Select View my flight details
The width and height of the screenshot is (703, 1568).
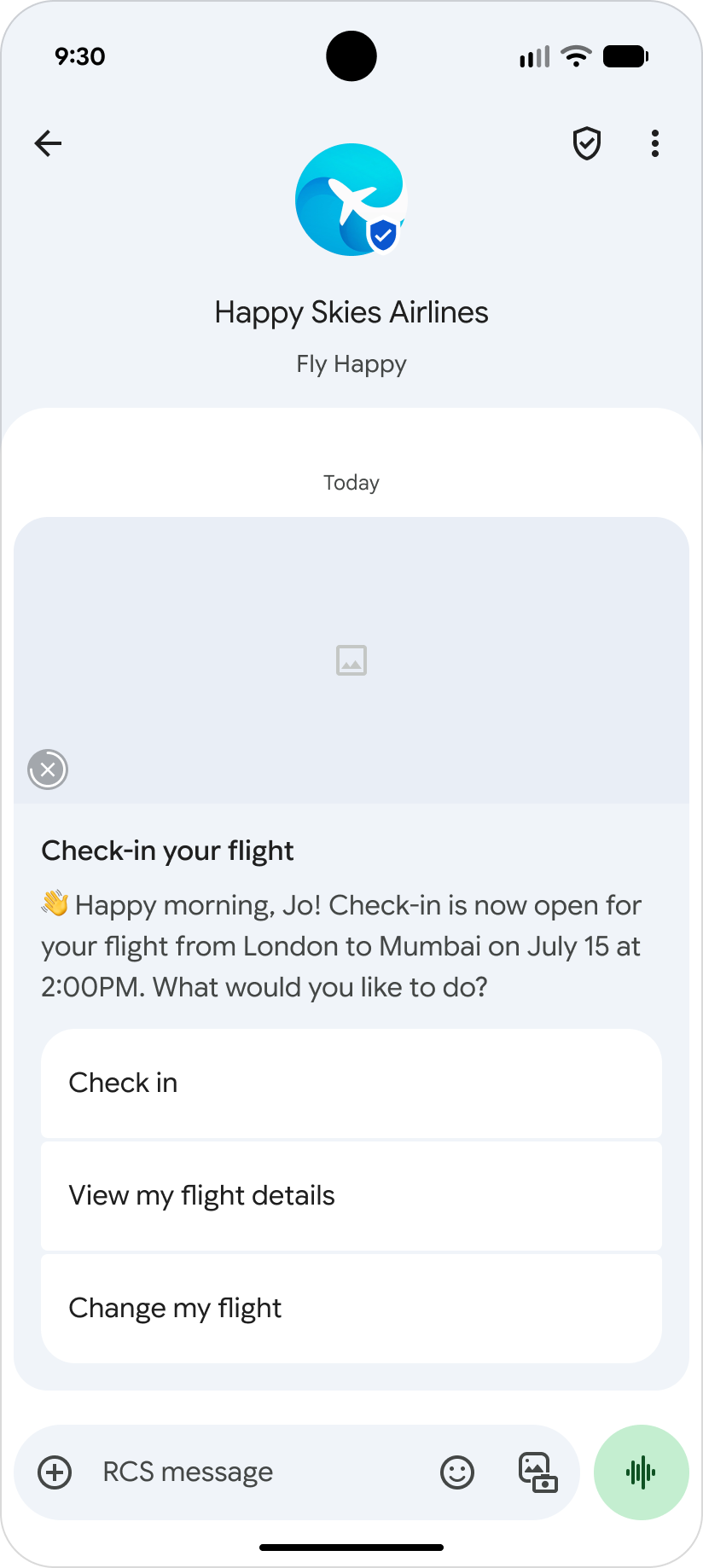click(351, 1195)
